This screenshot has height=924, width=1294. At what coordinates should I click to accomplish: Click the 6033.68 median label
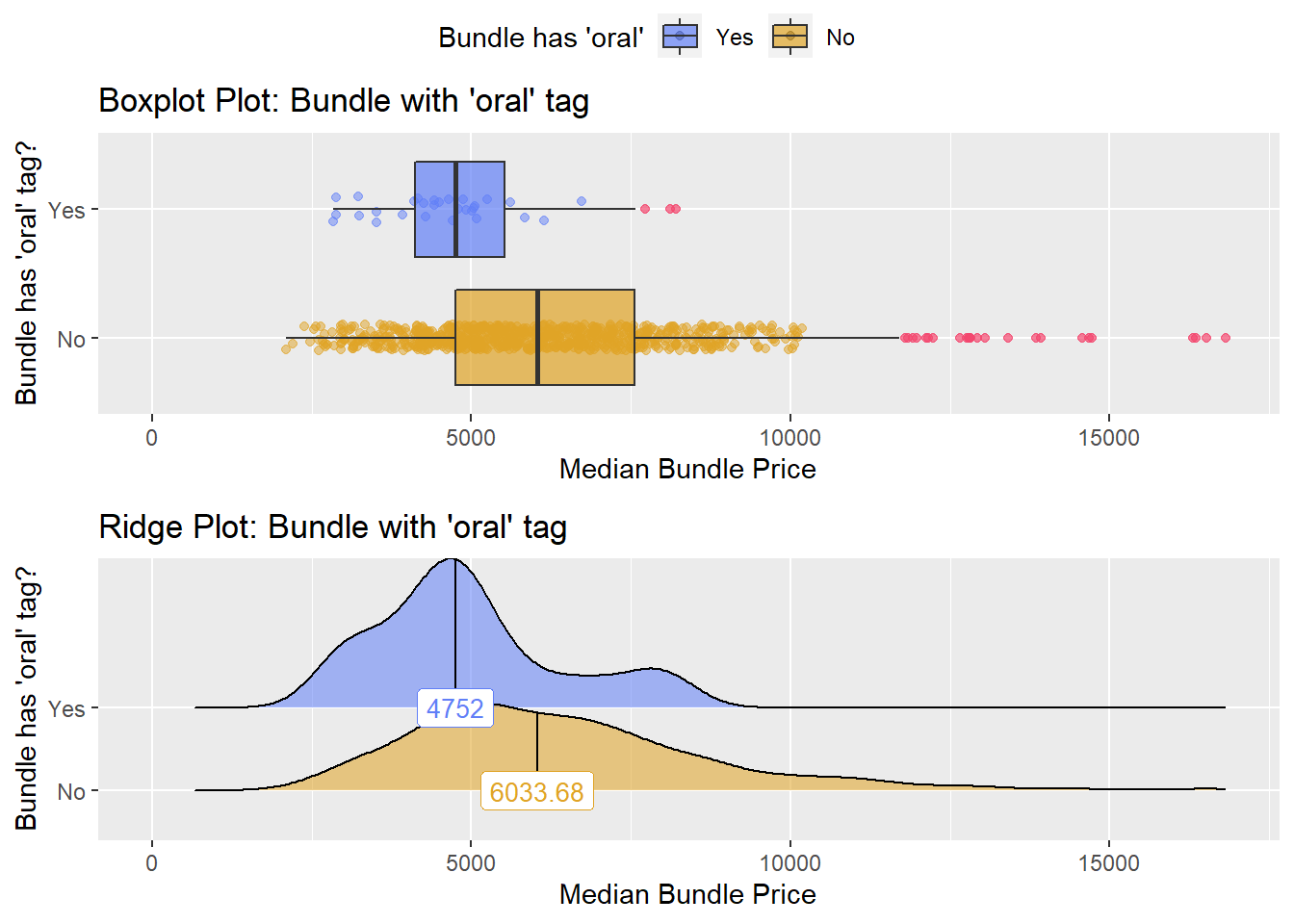pyautogui.click(x=537, y=792)
